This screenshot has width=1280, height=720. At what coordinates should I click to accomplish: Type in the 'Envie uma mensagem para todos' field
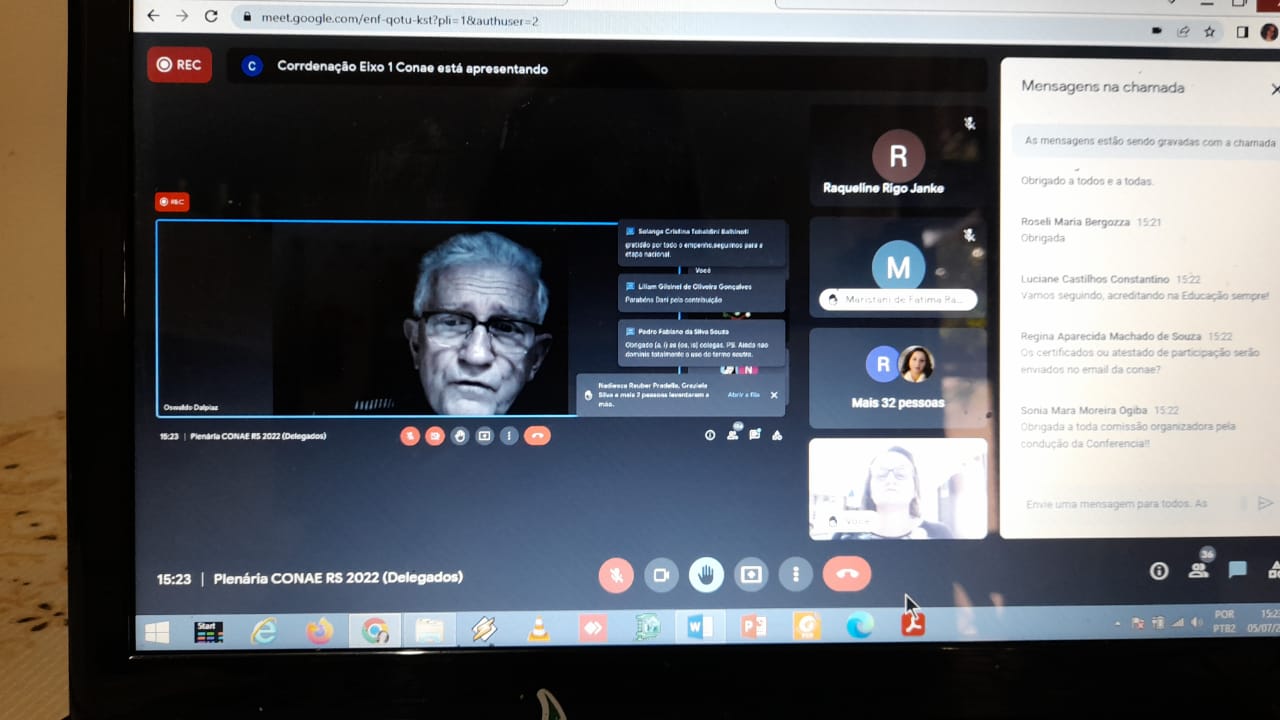pyautogui.click(x=1120, y=504)
